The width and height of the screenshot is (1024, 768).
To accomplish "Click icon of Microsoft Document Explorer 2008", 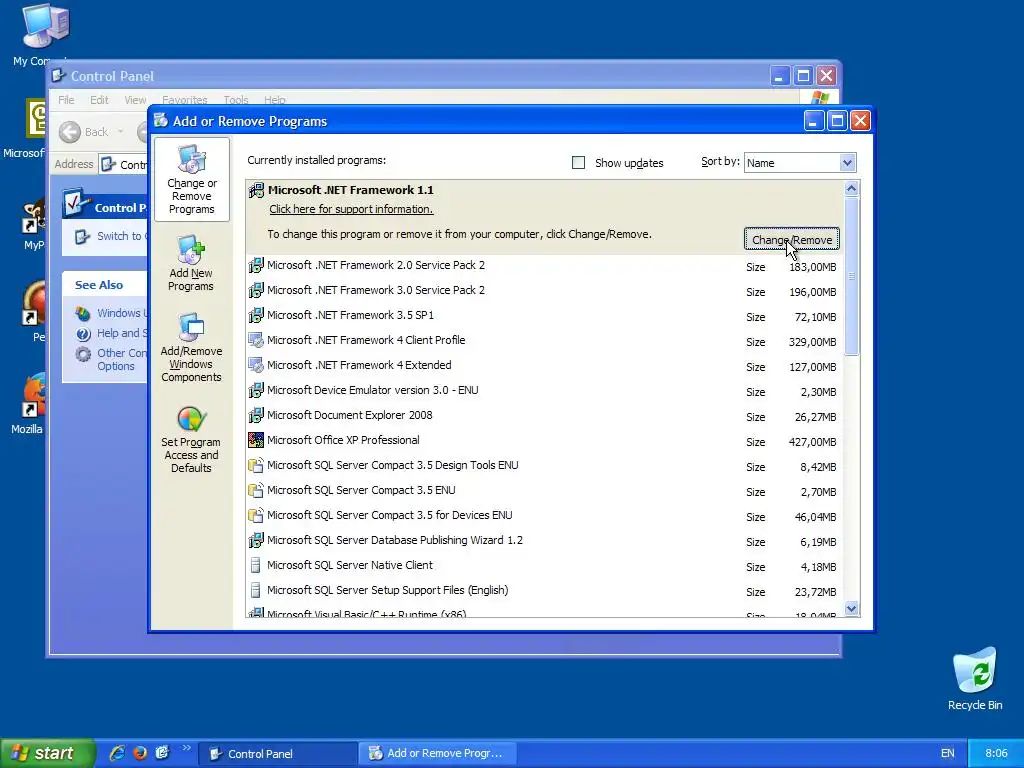I will pyautogui.click(x=256, y=415).
